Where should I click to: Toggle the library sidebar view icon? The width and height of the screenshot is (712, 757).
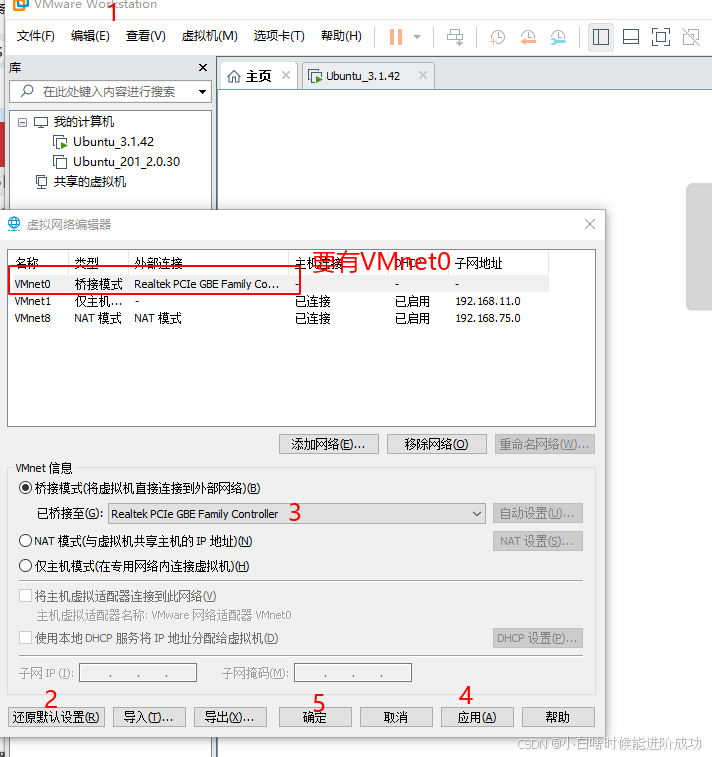pyautogui.click(x=600, y=37)
